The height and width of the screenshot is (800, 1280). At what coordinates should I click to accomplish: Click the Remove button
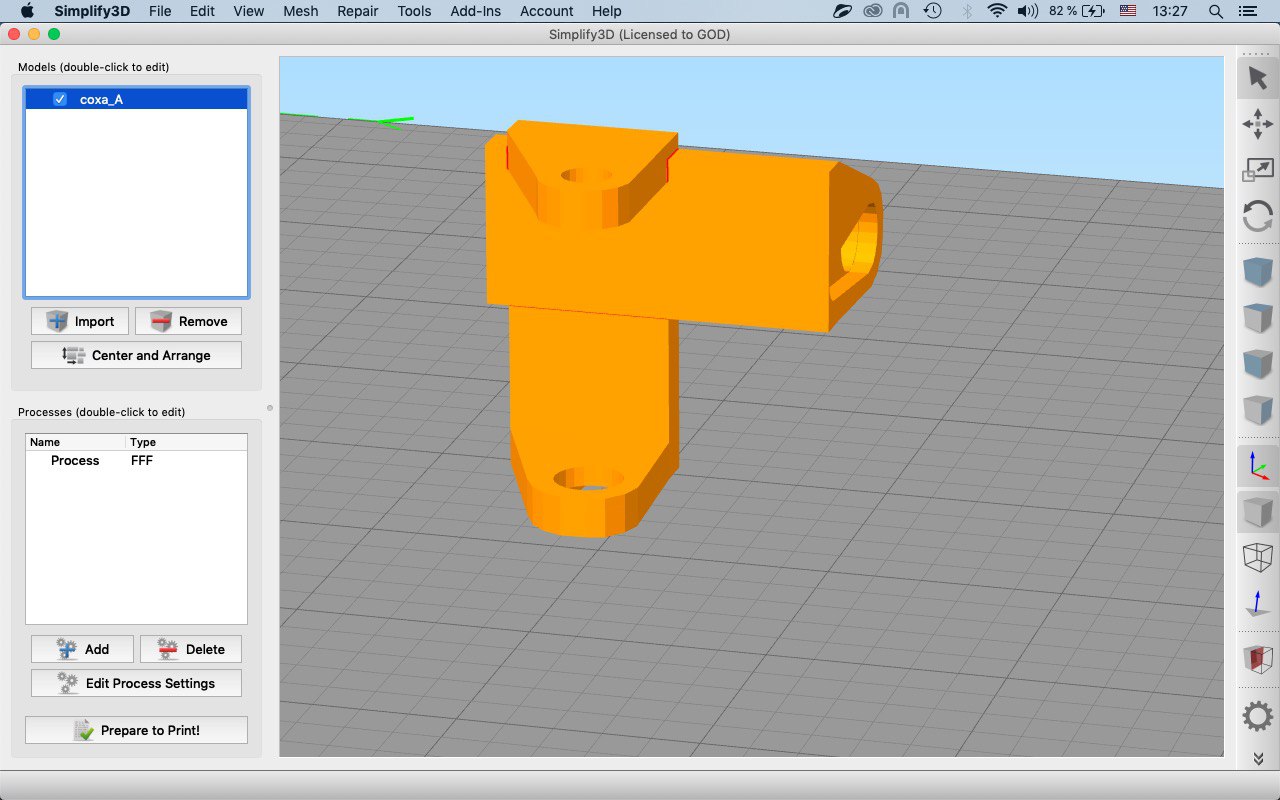188,321
